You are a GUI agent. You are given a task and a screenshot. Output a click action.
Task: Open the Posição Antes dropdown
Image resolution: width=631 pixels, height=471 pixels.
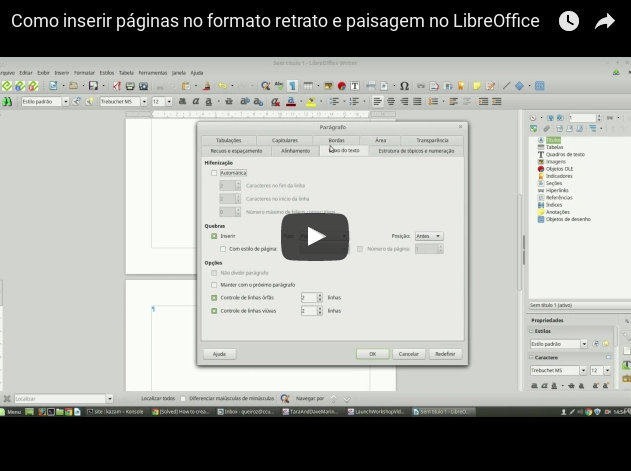[x=429, y=236]
